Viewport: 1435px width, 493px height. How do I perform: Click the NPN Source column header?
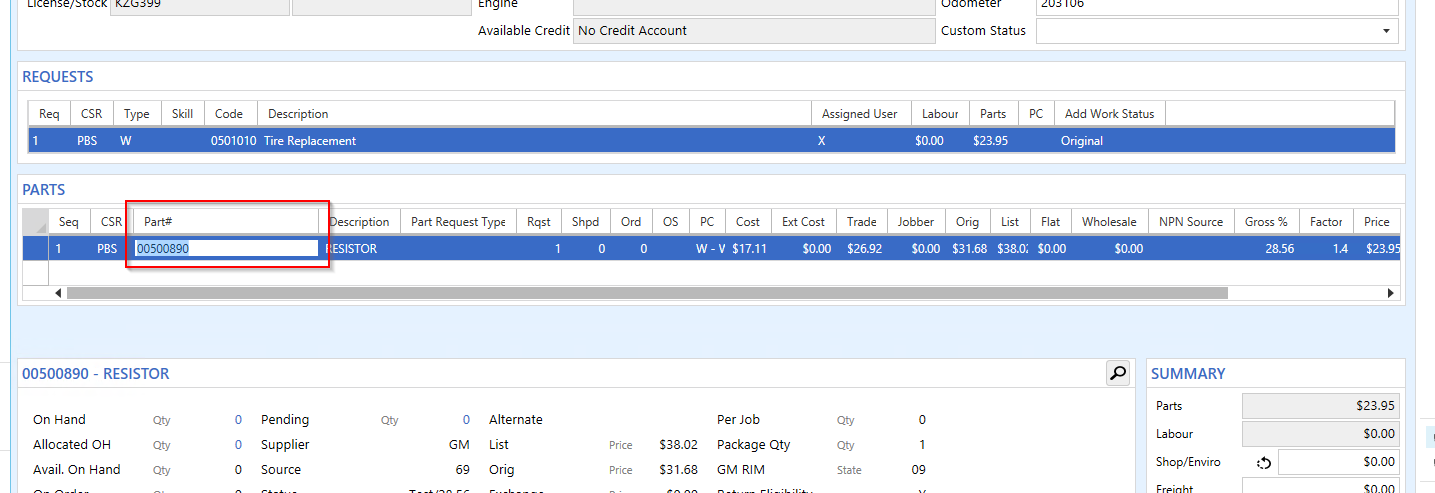point(1191,222)
